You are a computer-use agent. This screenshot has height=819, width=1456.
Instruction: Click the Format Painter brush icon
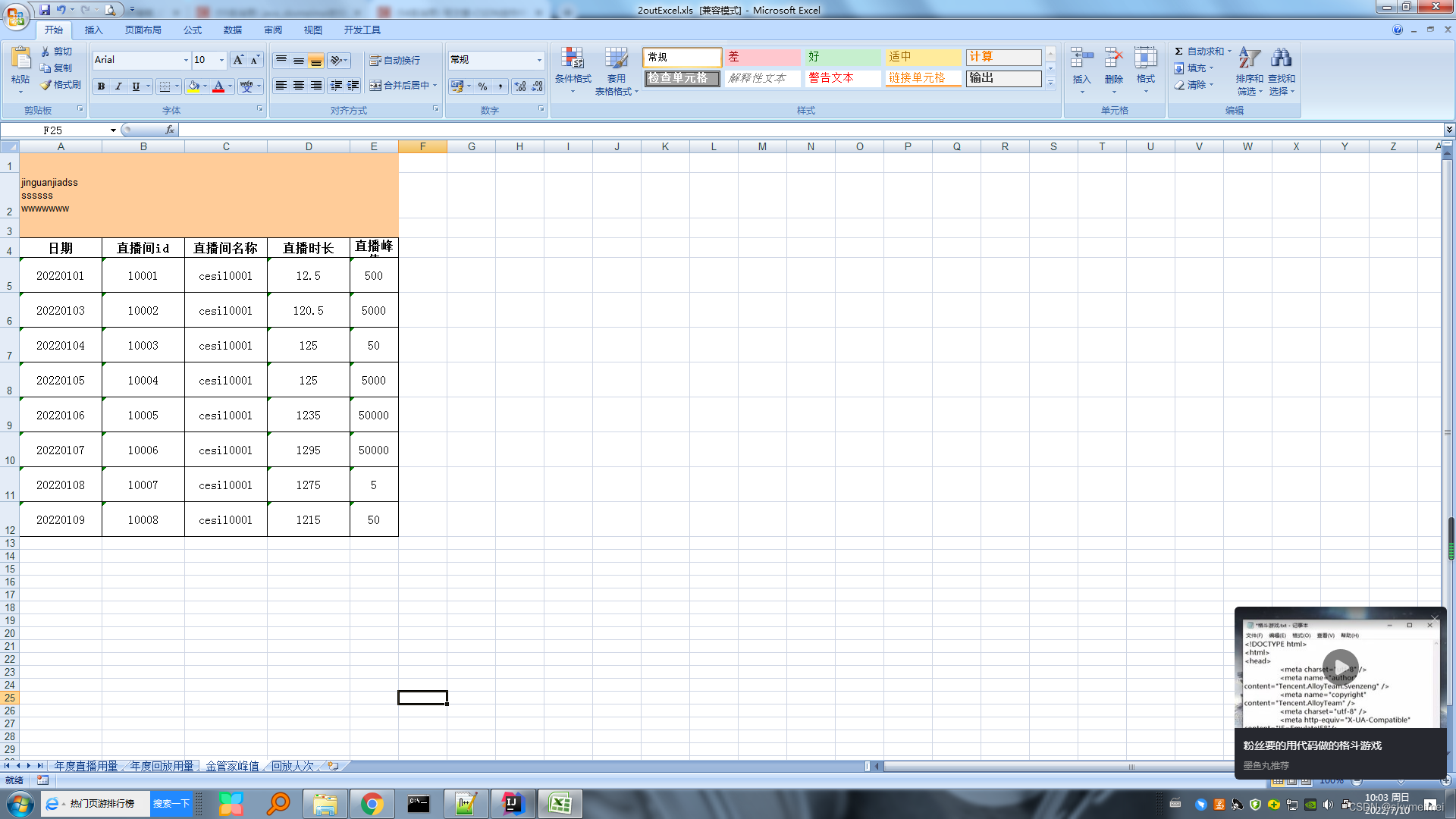click(x=47, y=85)
